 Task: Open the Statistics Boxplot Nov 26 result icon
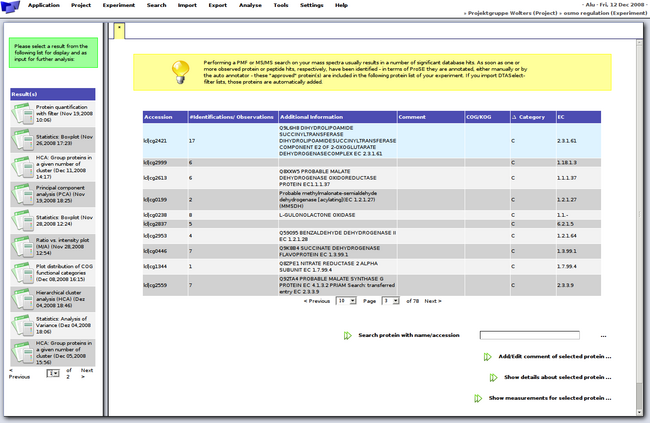[23, 140]
